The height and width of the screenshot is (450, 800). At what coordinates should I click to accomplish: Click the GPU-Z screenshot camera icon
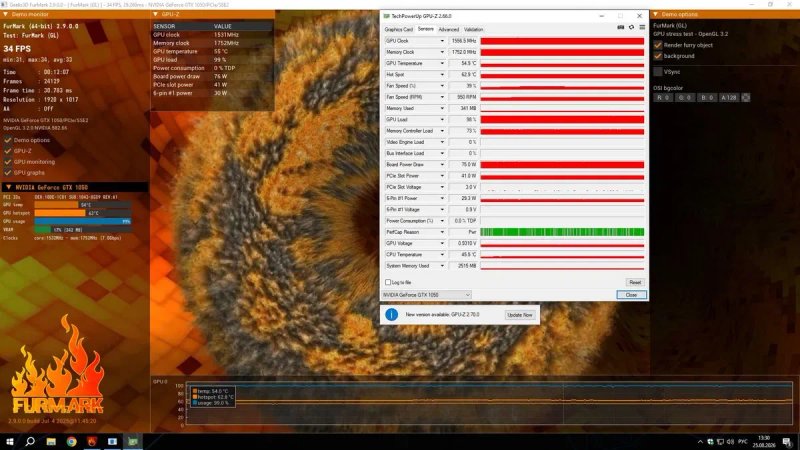coord(620,28)
